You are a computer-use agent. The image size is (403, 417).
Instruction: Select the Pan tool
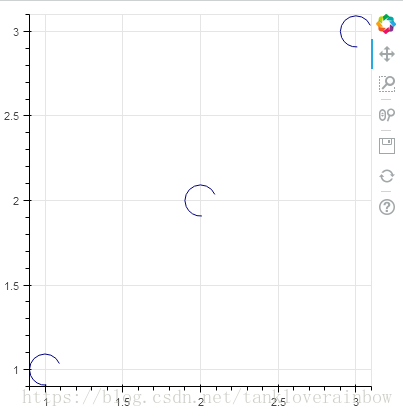(387, 54)
